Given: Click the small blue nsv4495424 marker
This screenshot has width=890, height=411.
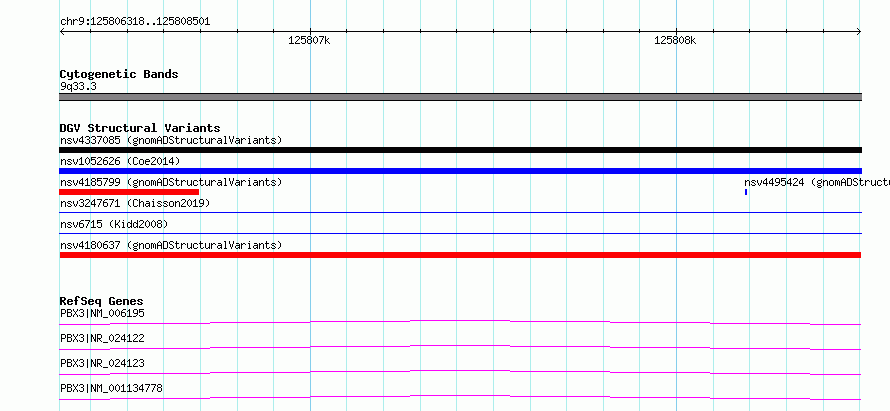Looking at the screenshot, I should 746,192.
